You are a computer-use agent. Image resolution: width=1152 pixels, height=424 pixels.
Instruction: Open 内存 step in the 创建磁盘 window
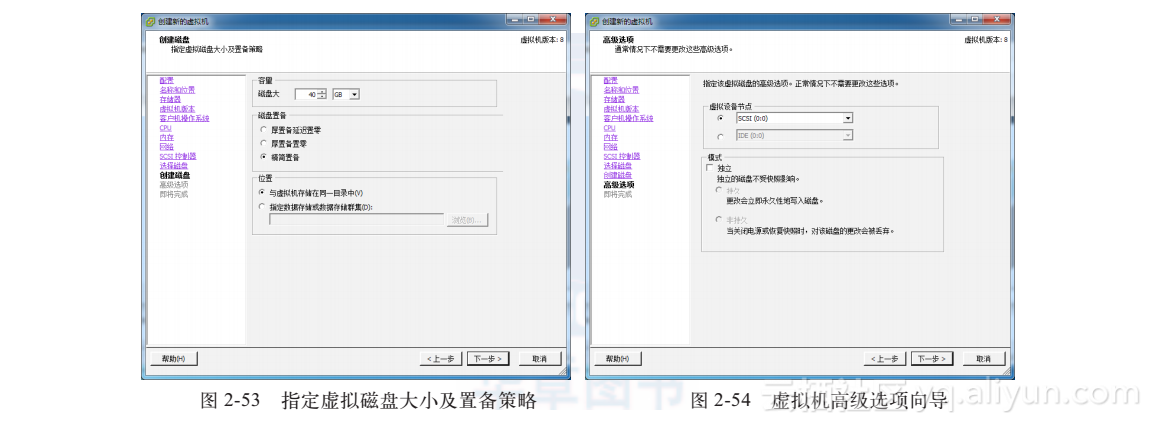(x=167, y=137)
